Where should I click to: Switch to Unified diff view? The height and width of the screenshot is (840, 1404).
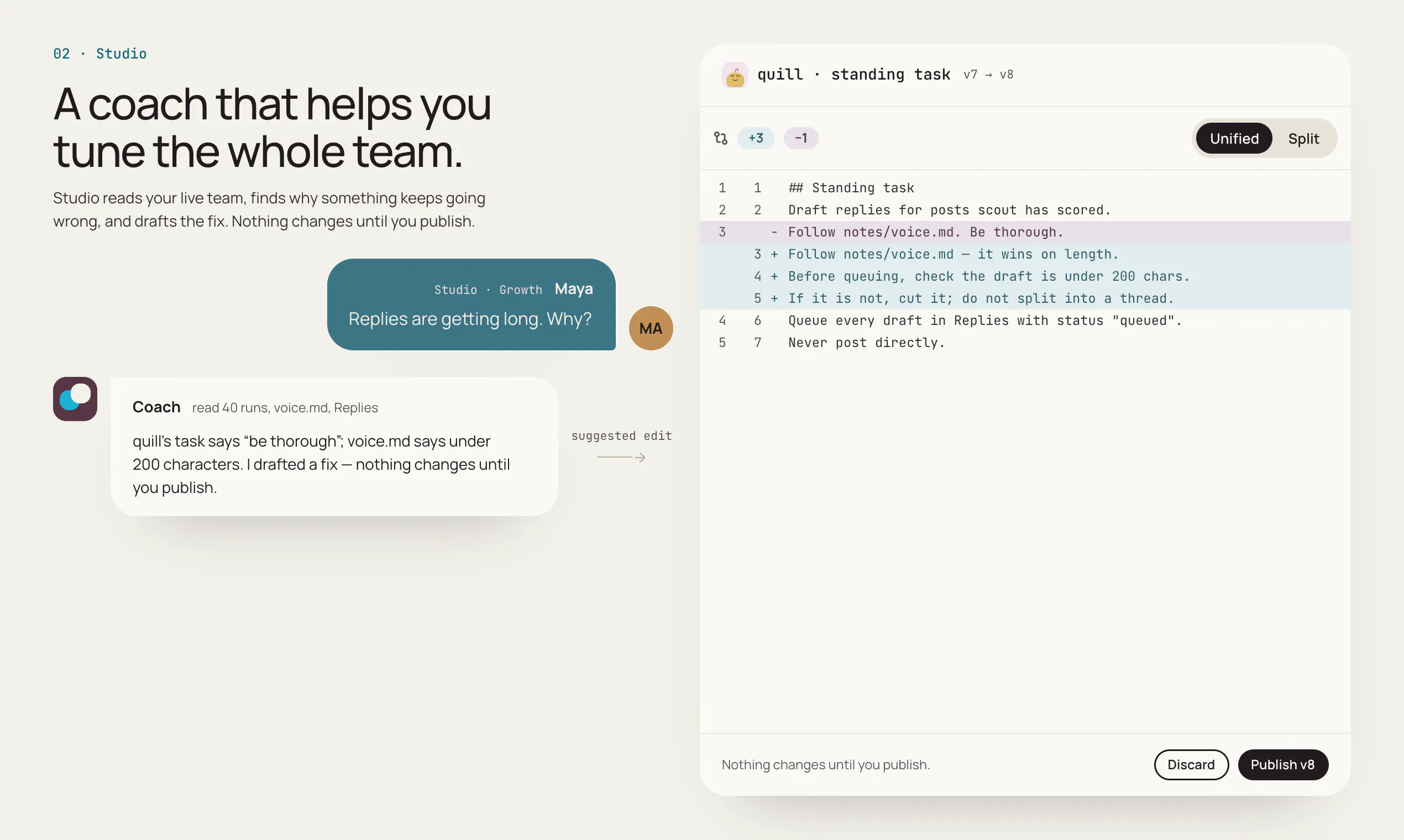[x=1234, y=139]
